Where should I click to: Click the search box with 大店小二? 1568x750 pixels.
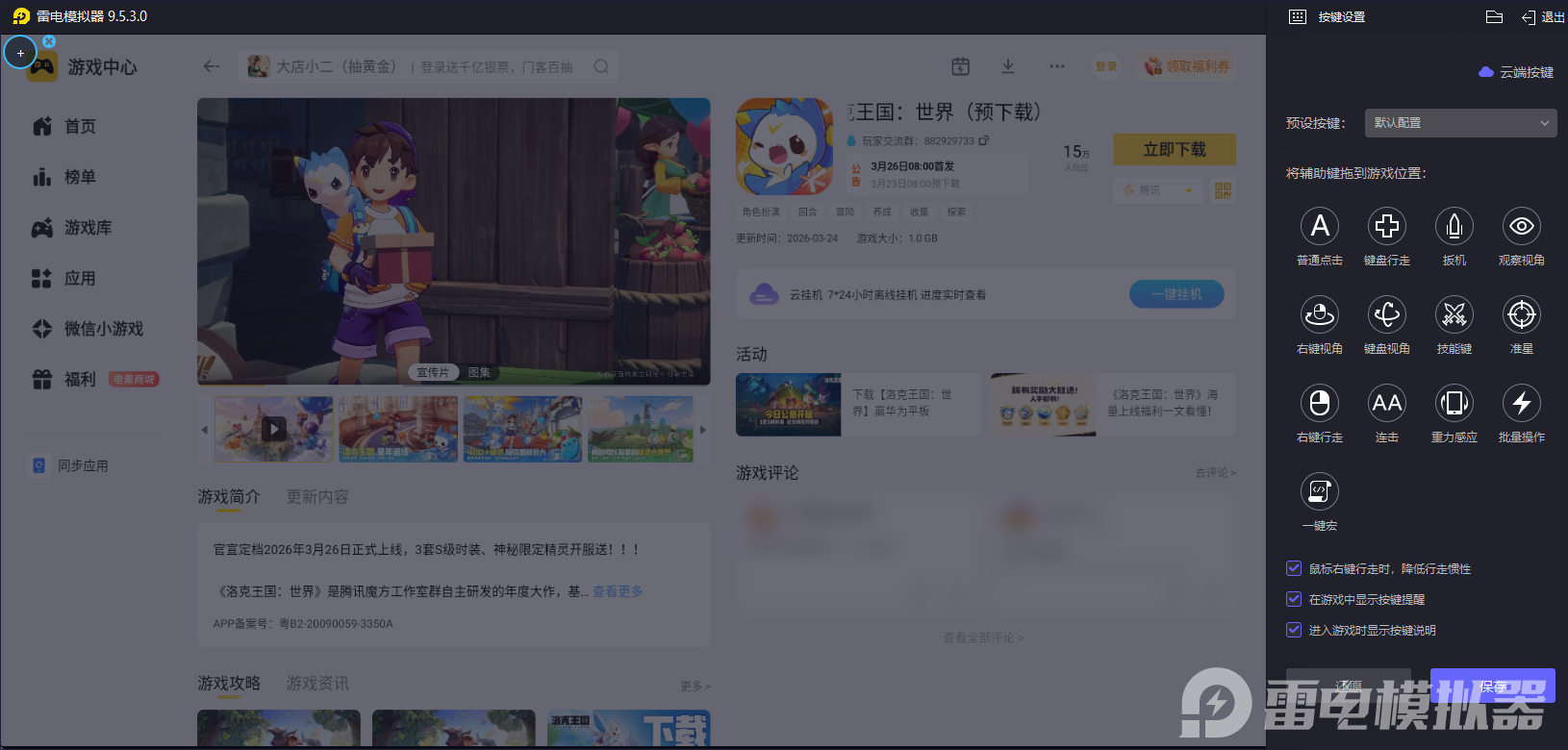coord(428,66)
